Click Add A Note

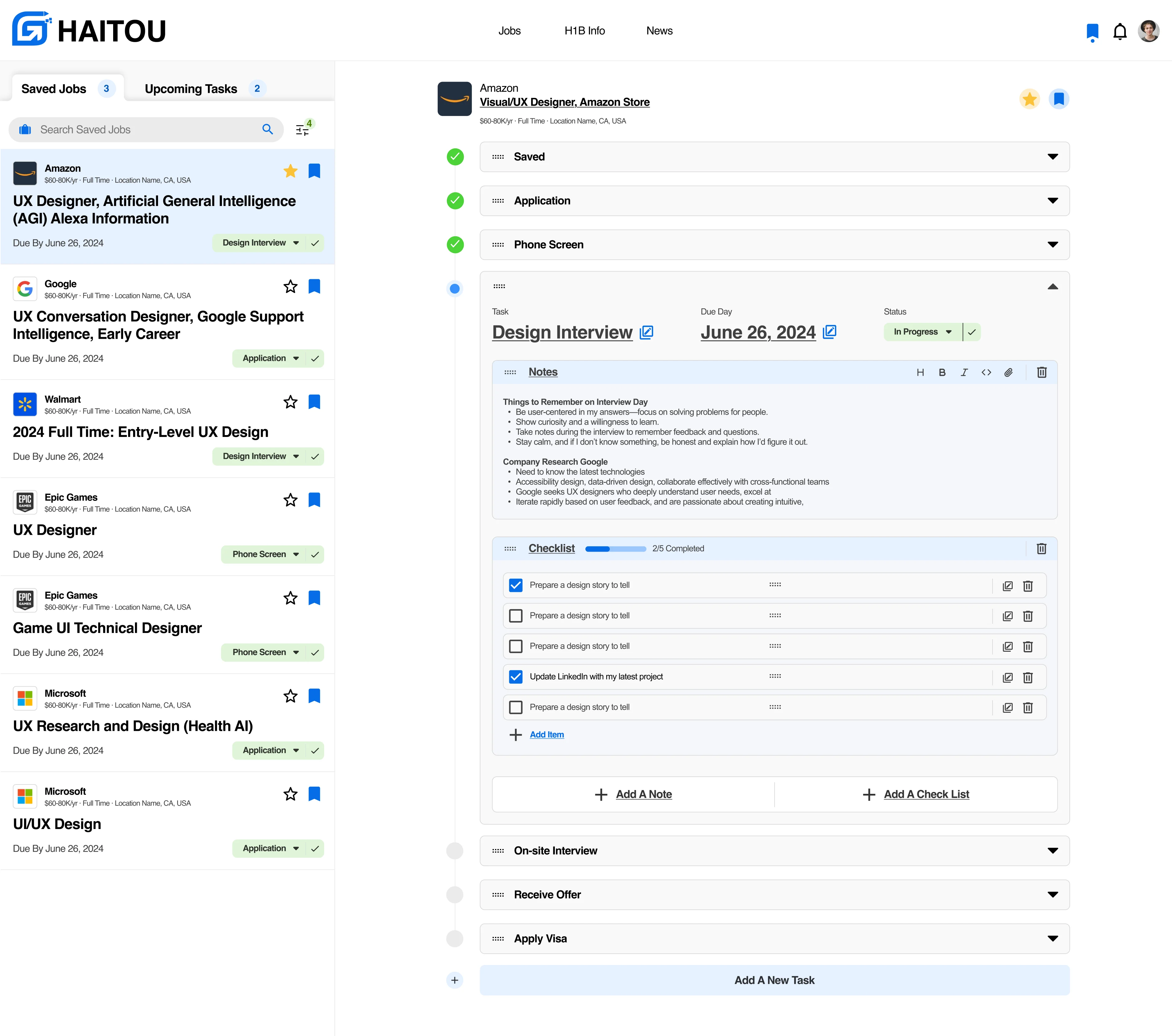tap(633, 795)
